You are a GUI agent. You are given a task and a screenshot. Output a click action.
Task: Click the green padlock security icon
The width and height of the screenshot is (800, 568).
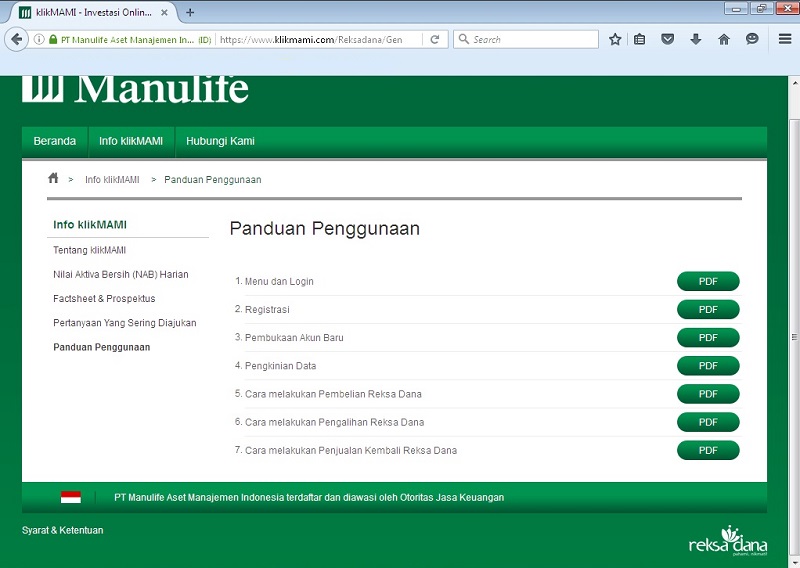(x=53, y=39)
